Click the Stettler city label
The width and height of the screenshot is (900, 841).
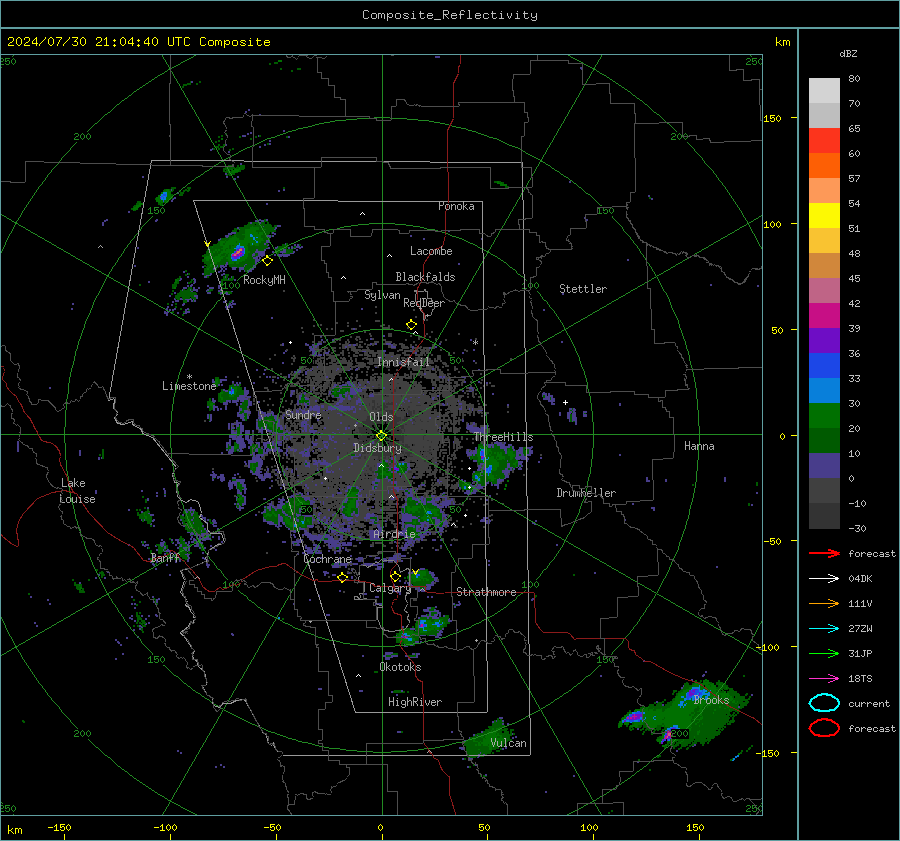click(x=583, y=289)
